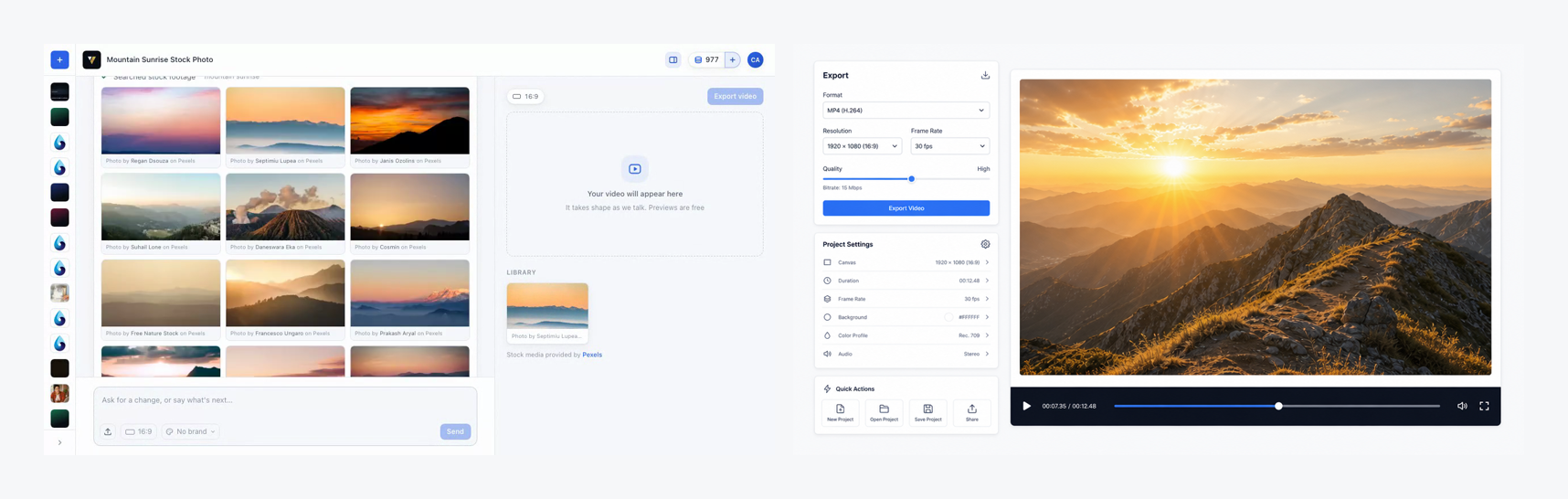The image size is (1568, 499).
Task: Adjust the Quality slider handle
Action: tap(911, 179)
